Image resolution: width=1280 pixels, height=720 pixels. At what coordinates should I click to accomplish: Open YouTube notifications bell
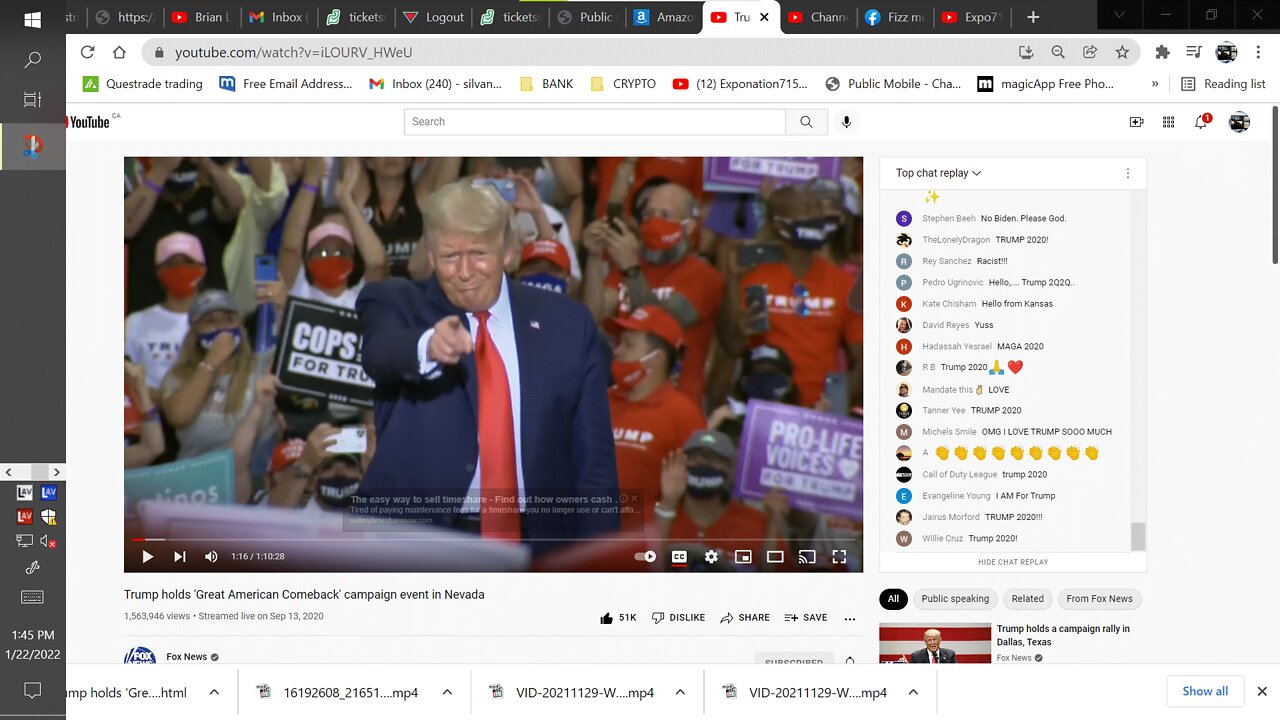click(1201, 122)
